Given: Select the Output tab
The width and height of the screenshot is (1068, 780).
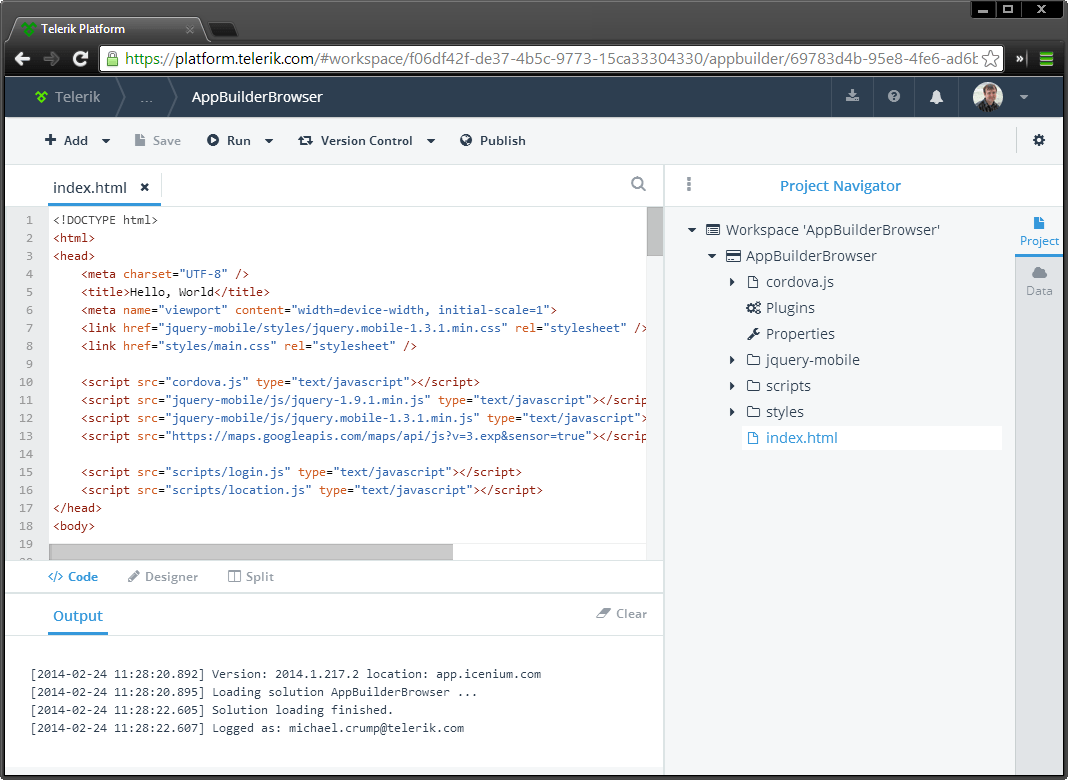Looking at the screenshot, I should 78,616.
